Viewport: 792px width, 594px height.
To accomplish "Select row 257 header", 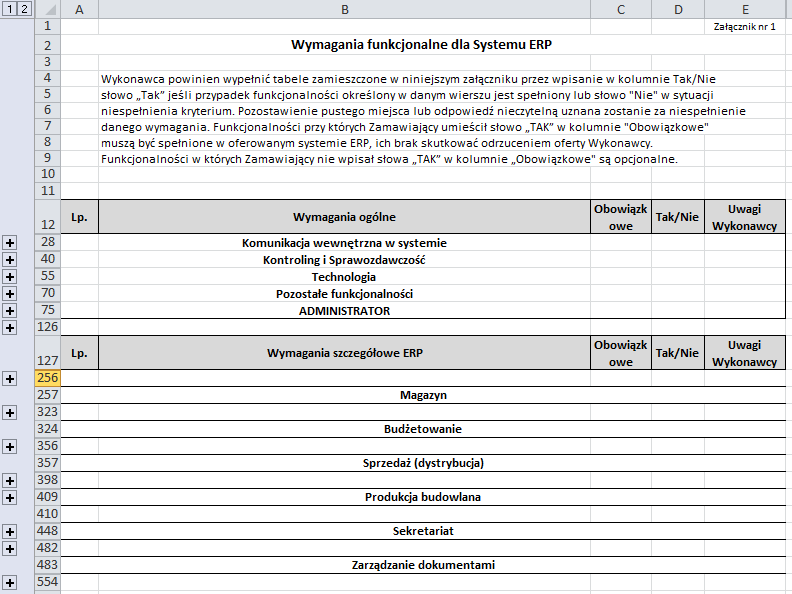I will 47,395.
